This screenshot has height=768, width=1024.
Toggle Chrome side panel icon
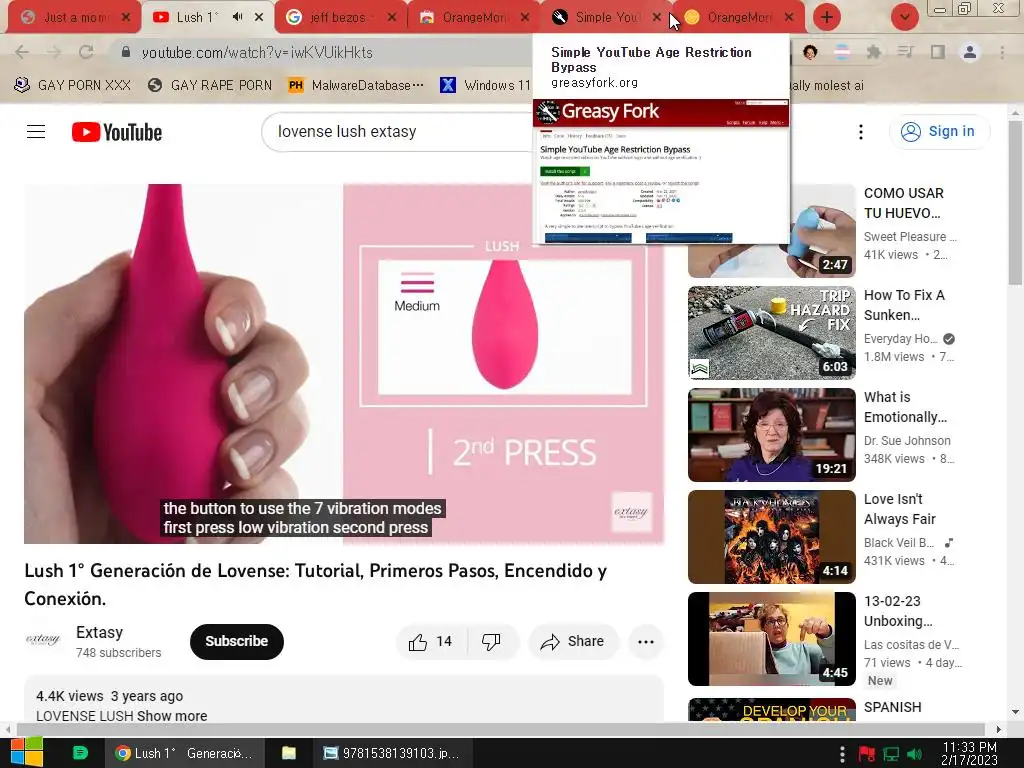[x=937, y=52]
